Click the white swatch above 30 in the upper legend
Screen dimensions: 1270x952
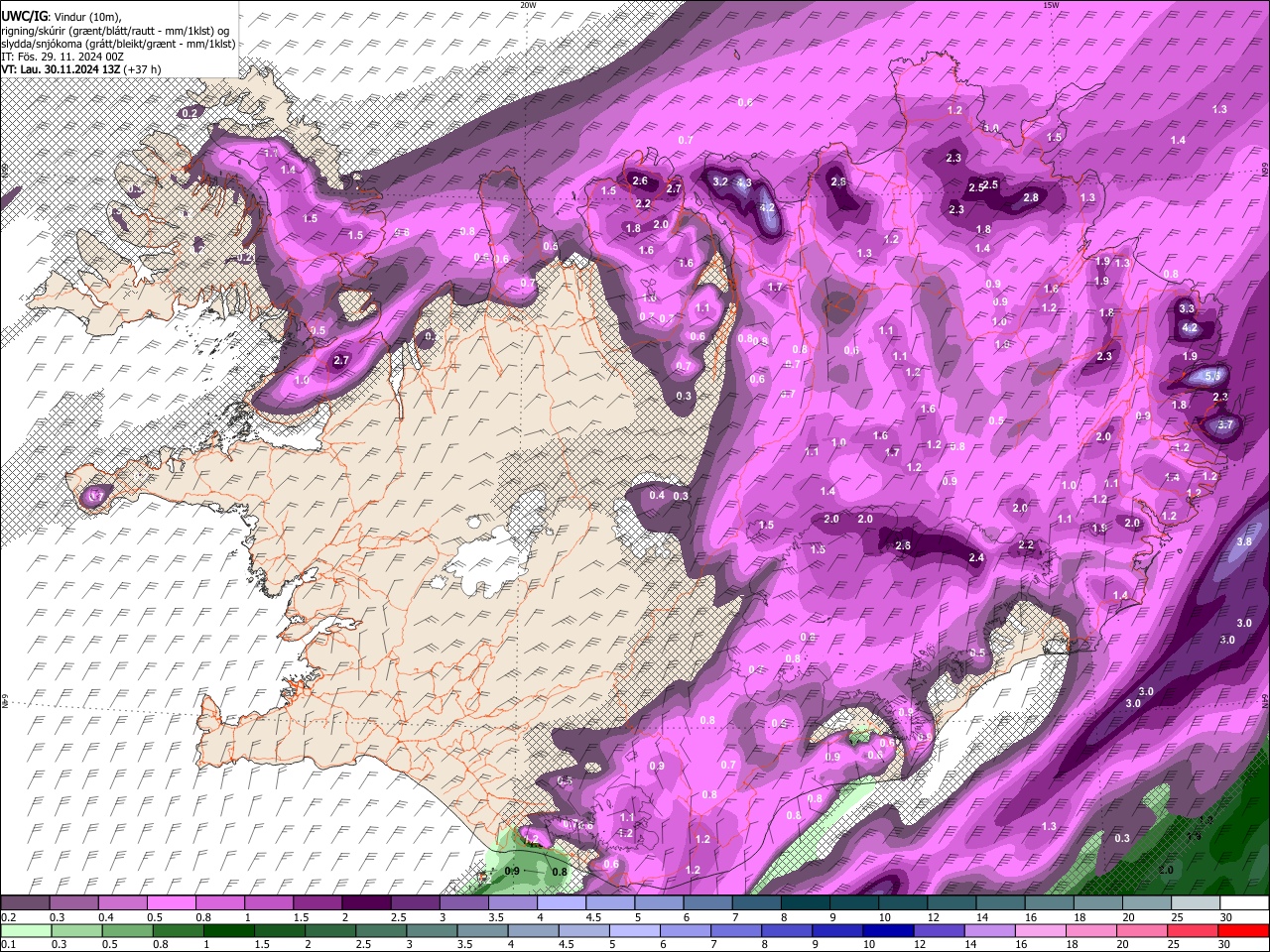[1244, 903]
